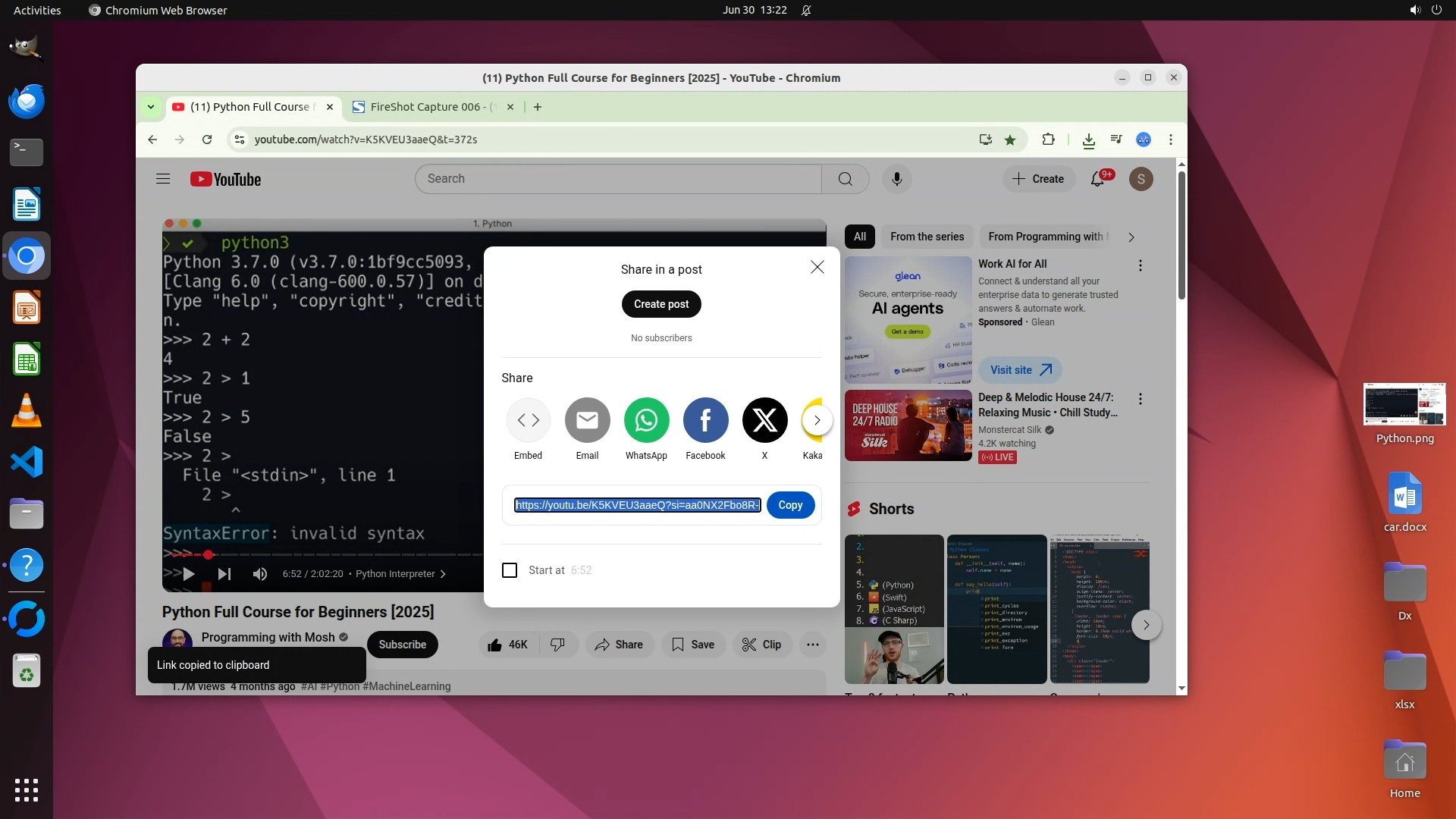
Task: Bookmark page with star icon
Action: pos(1010,140)
